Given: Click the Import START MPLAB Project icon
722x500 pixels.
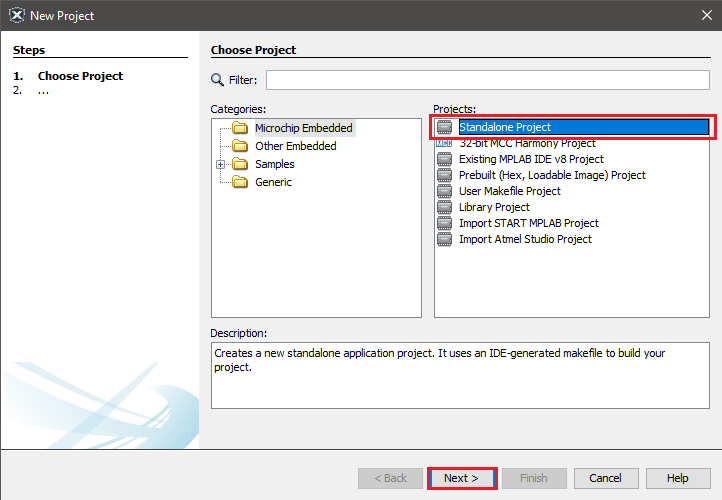Looking at the screenshot, I should [444, 223].
